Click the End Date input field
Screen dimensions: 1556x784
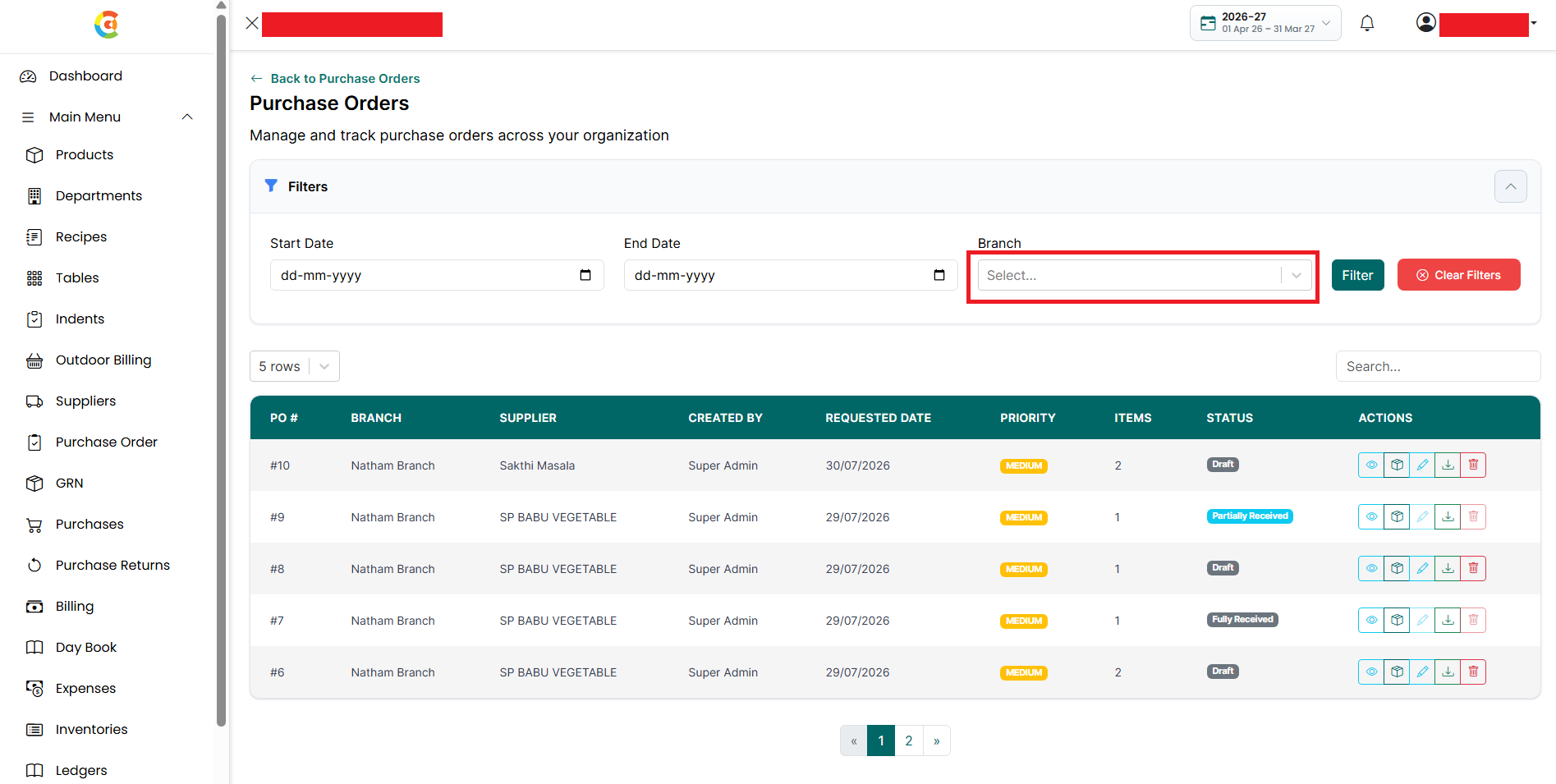(x=791, y=275)
